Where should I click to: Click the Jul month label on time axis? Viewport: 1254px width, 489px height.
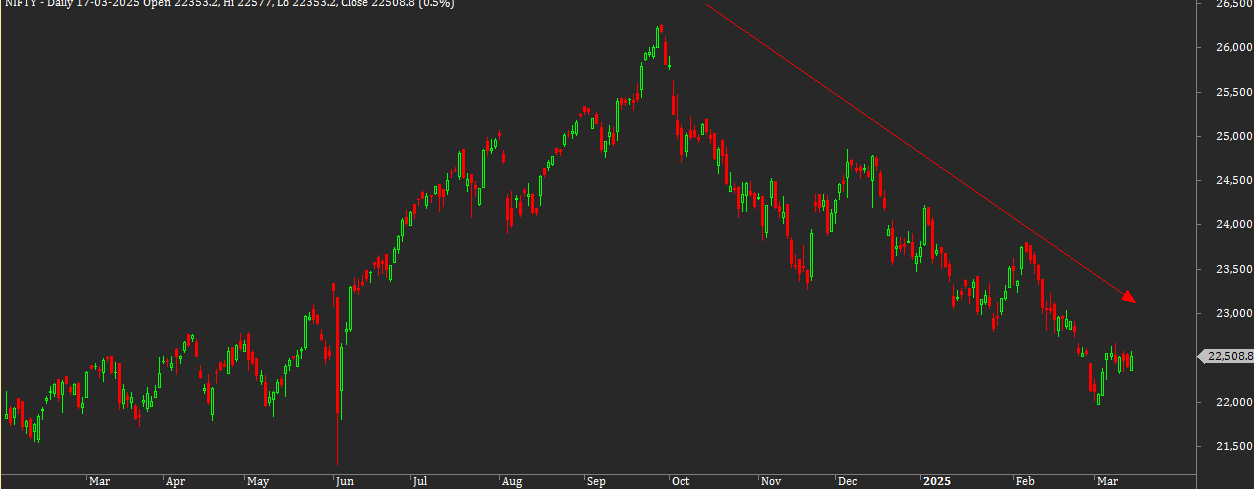(x=420, y=481)
